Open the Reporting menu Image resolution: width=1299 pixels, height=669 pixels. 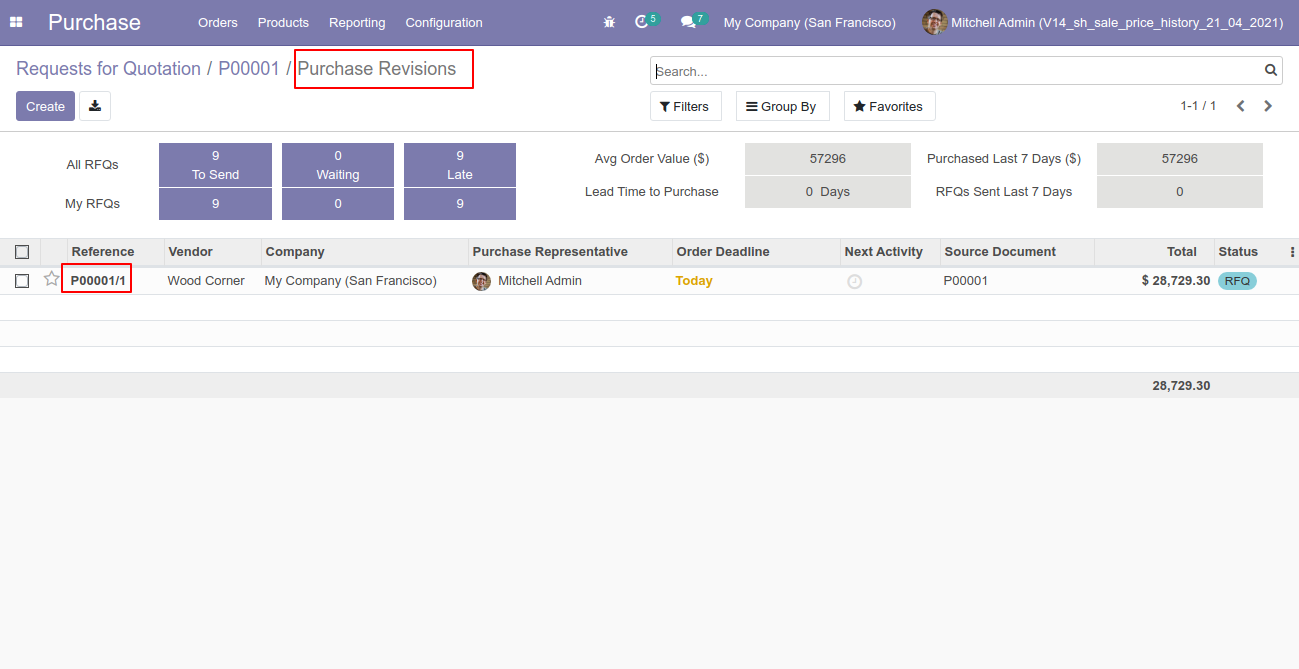(357, 22)
